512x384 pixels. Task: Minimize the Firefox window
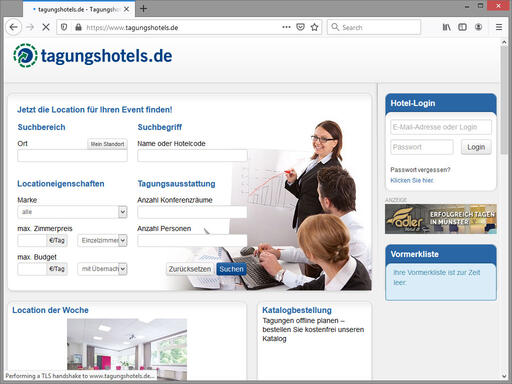pos(467,6)
